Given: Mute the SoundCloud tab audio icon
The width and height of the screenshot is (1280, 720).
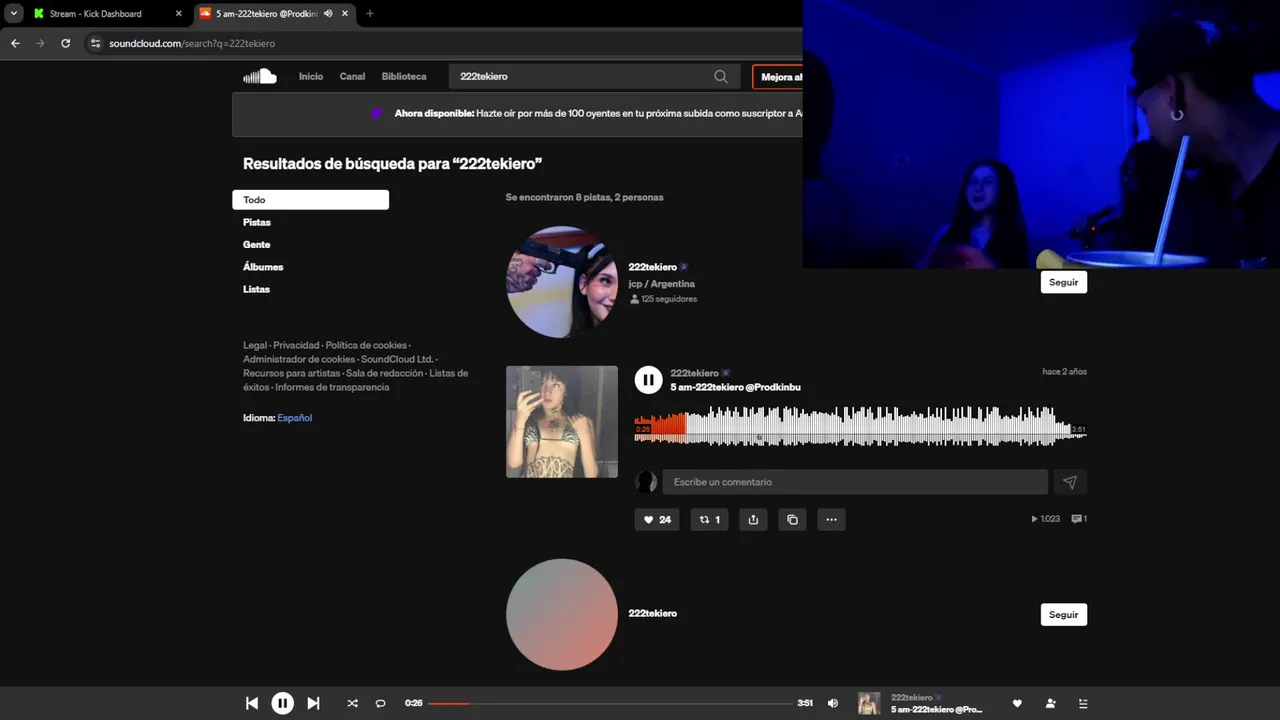Looking at the screenshot, I should [x=328, y=13].
